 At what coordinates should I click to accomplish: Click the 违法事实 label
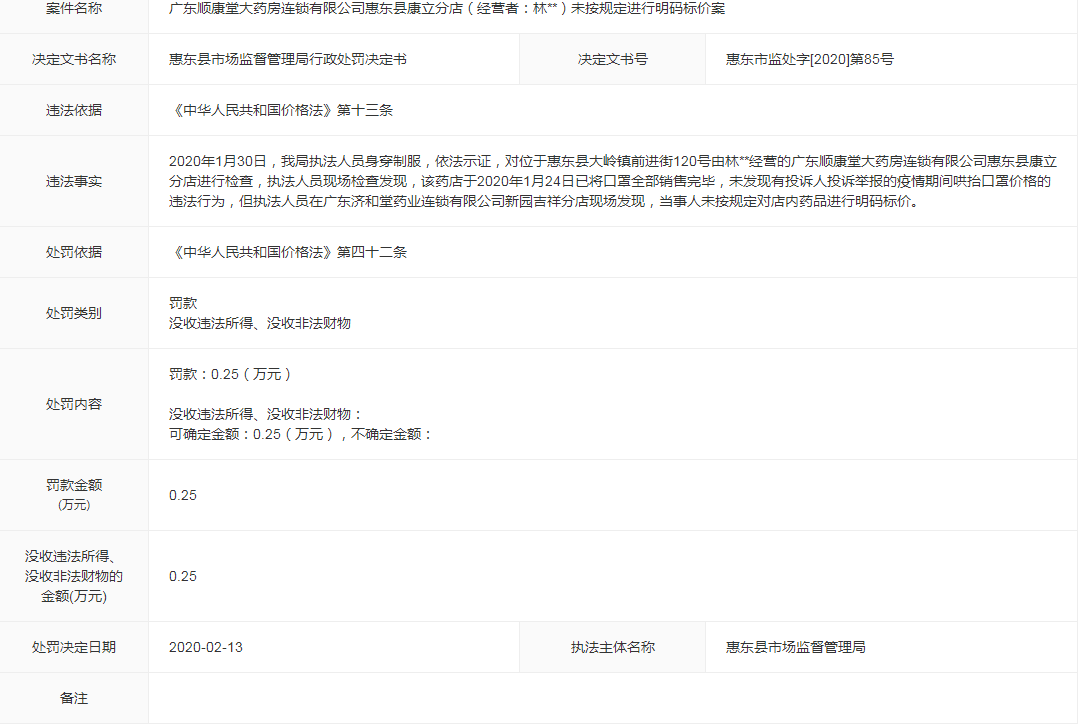pos(74,181)
